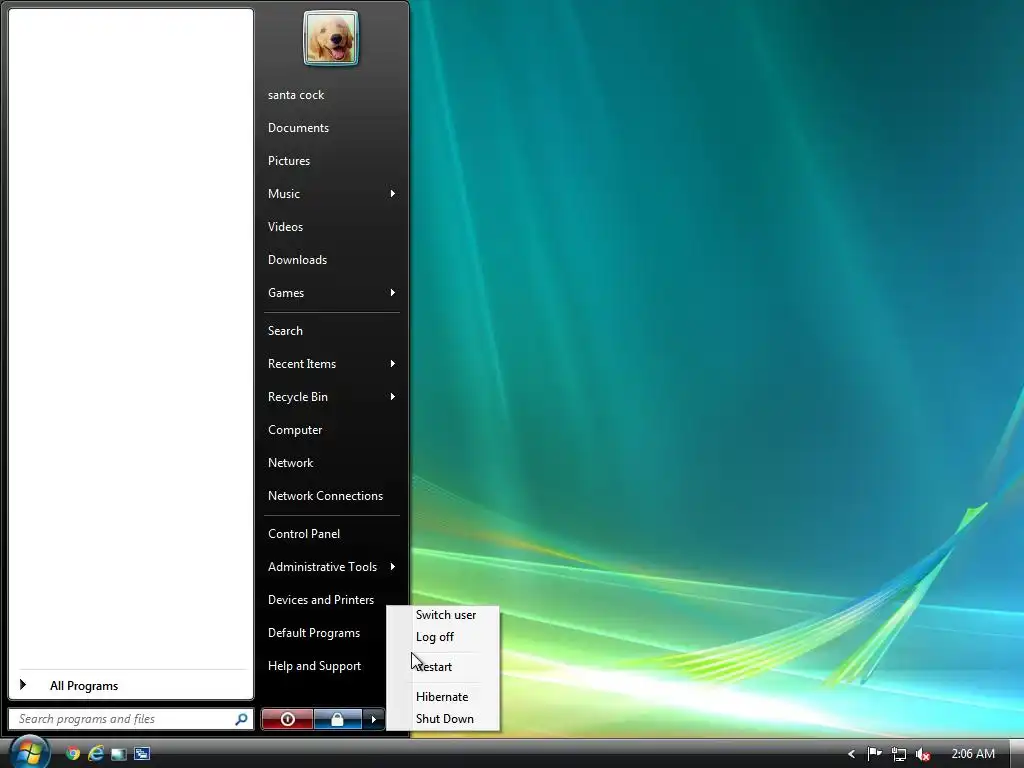Open Network Connections
The width and height of the screenshot is (1024, 768).
(x=325, y=496)
